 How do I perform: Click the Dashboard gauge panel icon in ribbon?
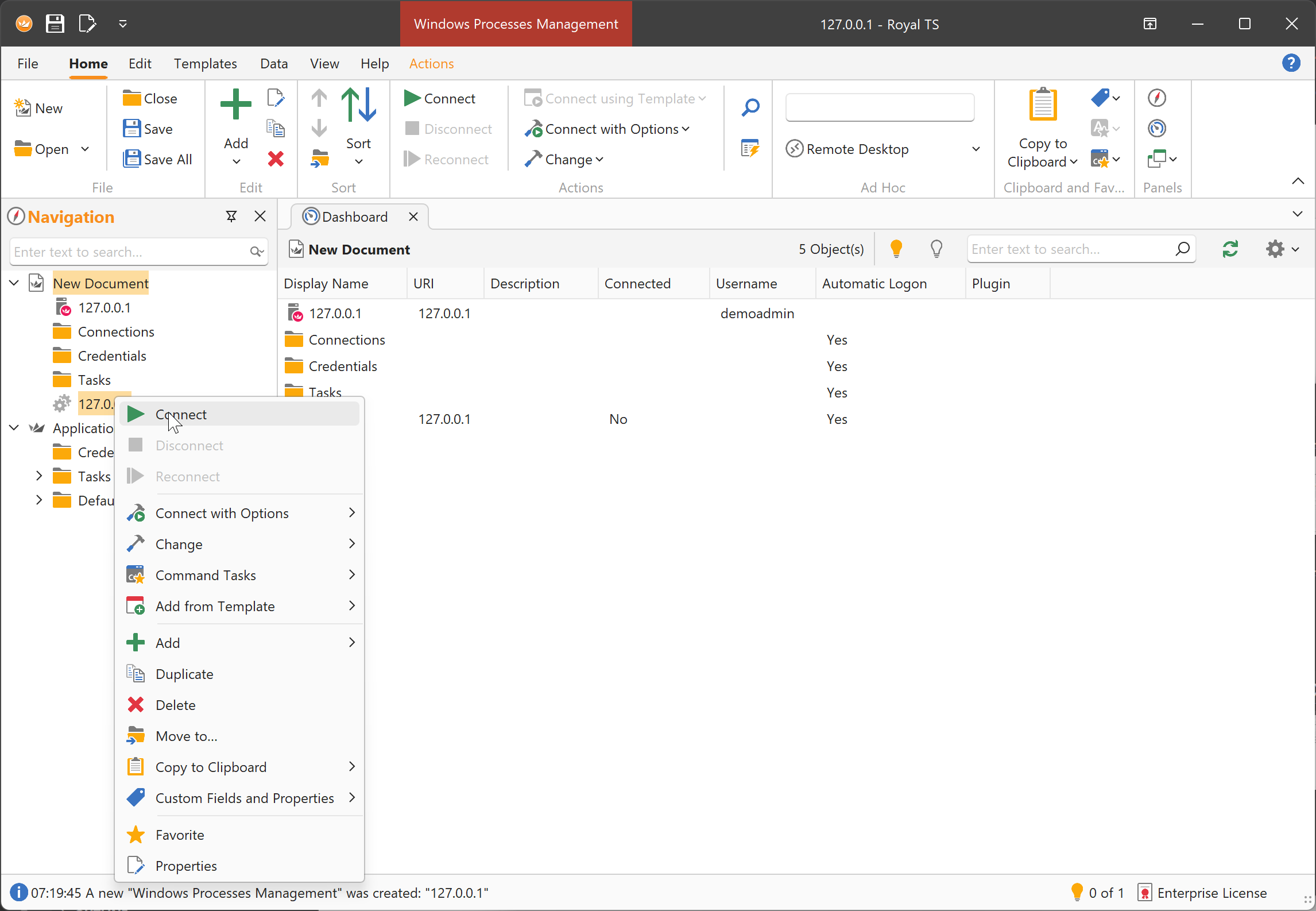click(1157, 128)
